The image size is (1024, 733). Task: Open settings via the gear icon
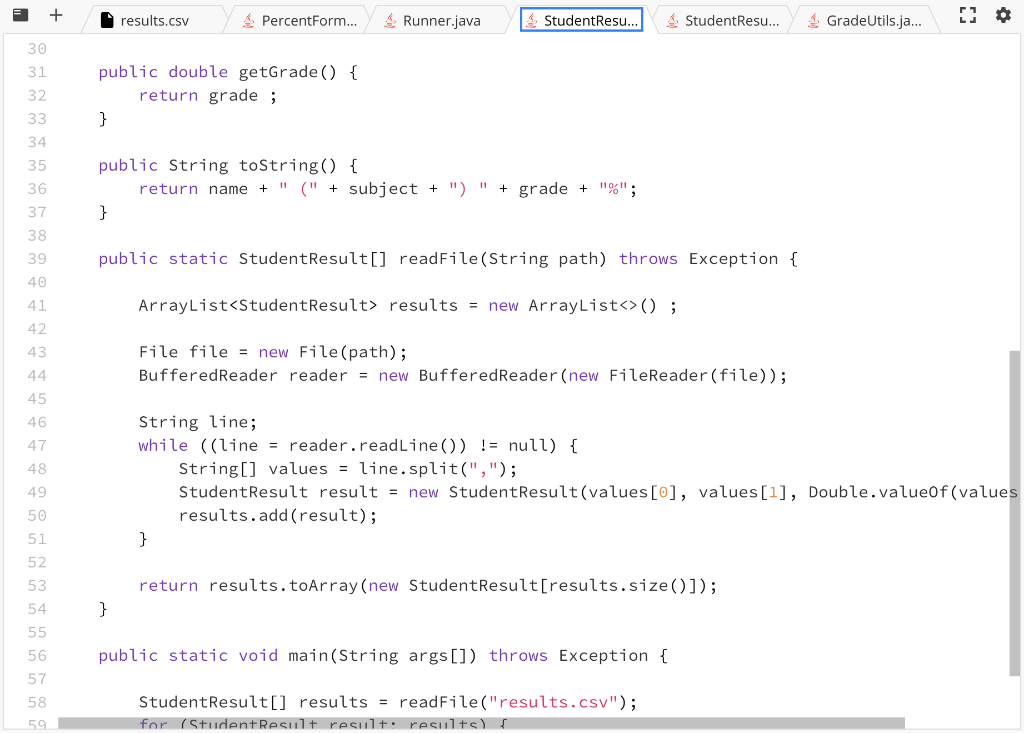tap(1005, 15)
